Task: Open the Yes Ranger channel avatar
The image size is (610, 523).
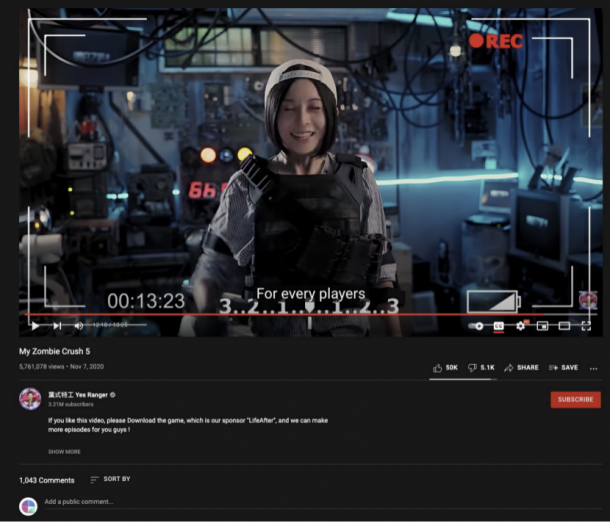Action: click(x=30, y=399)
